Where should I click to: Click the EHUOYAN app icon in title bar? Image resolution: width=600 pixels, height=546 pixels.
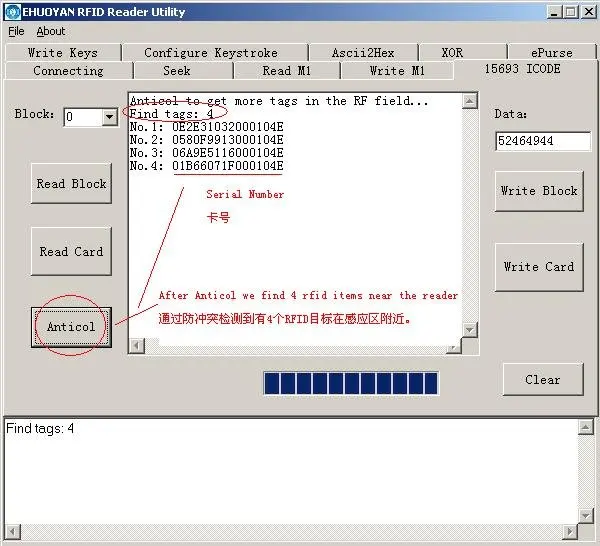point(12,12)
